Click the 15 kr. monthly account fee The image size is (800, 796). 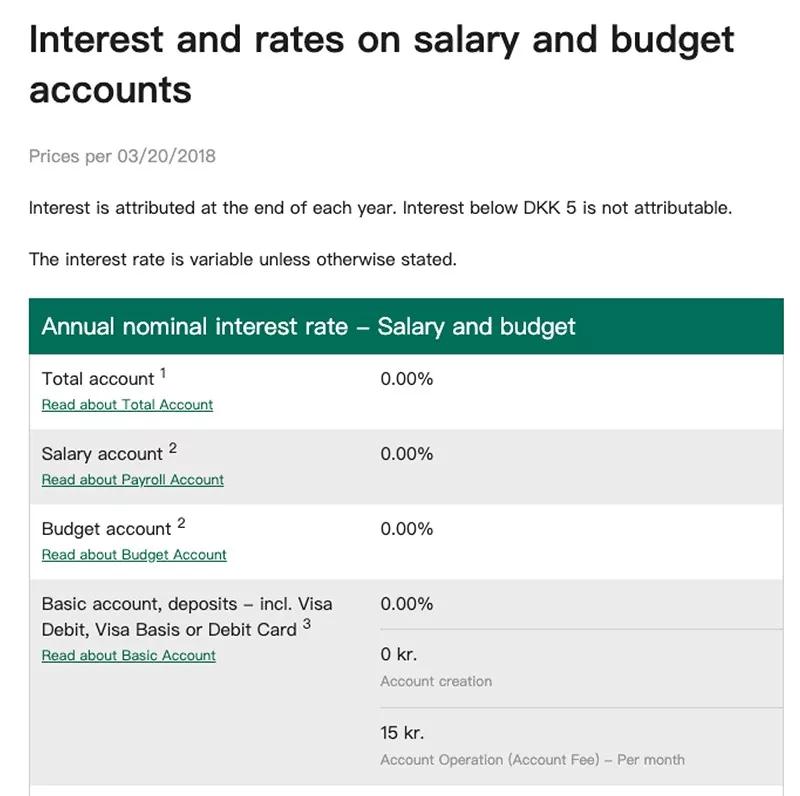coord(402,733)
